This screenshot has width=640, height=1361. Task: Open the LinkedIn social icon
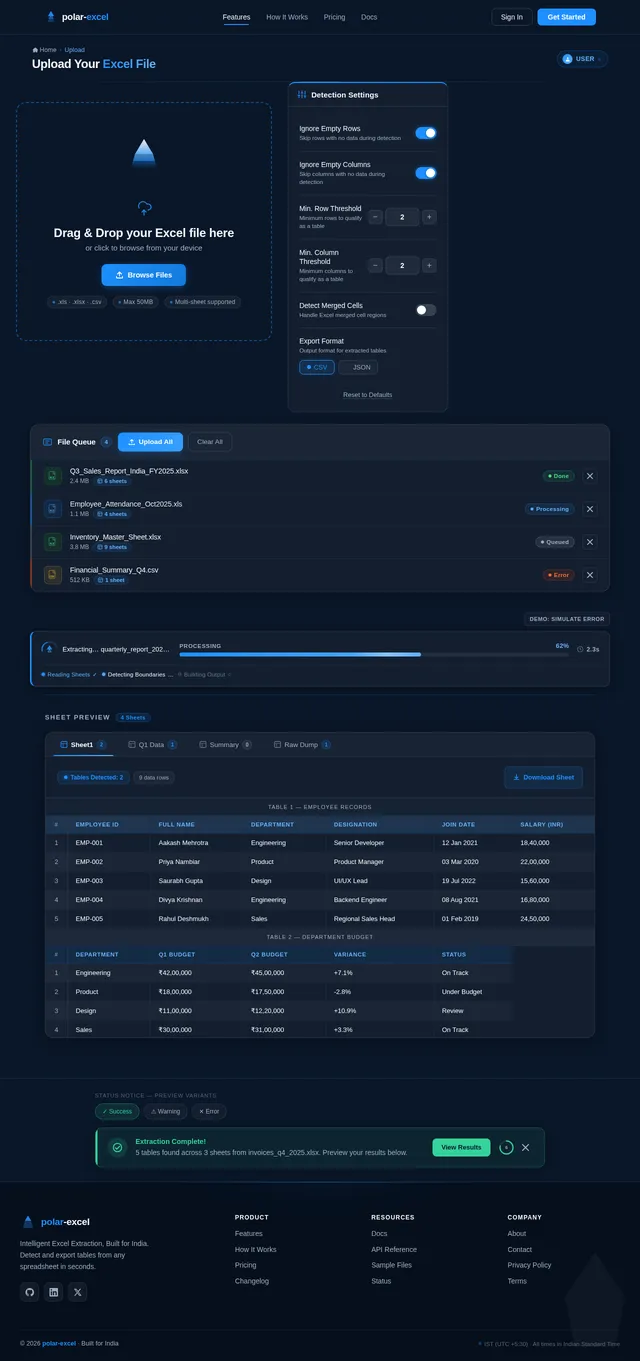54,1291
